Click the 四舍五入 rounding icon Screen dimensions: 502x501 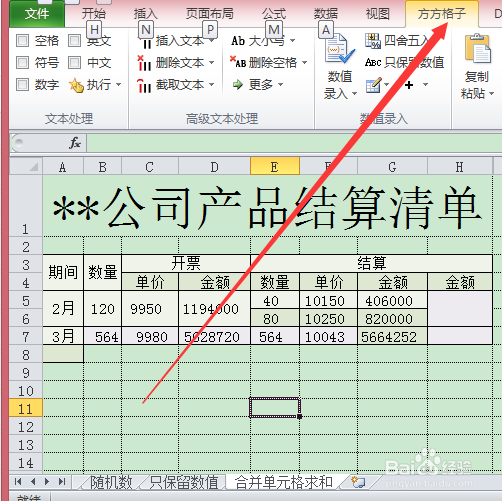[x=373, y=41]
